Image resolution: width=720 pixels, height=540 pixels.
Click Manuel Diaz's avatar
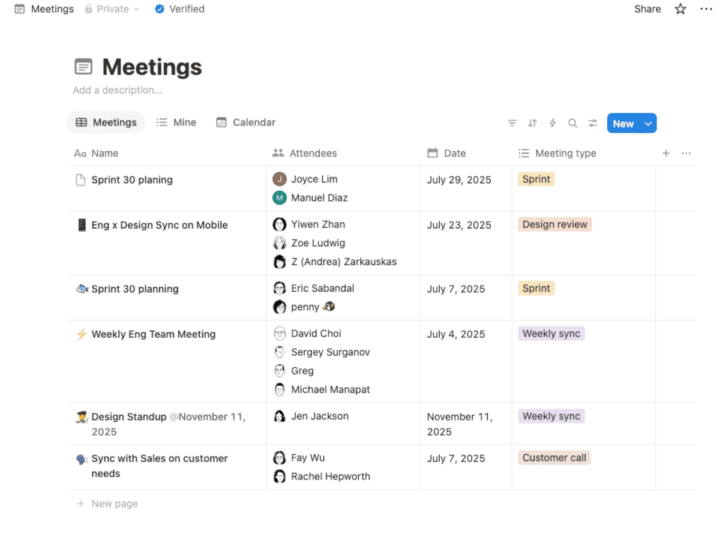(279, 198)
